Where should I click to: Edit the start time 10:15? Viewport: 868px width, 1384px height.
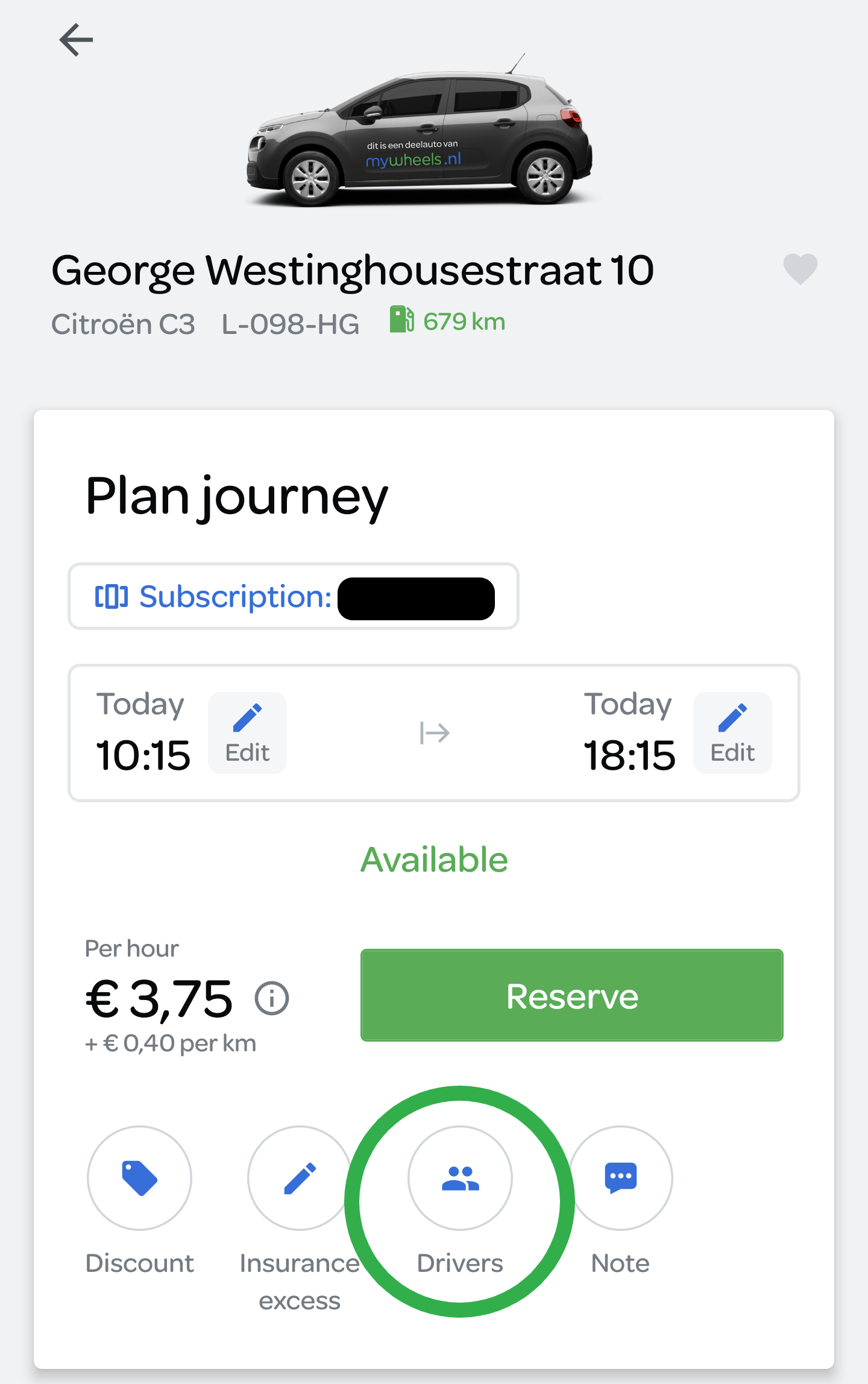(x=247, y=732)
